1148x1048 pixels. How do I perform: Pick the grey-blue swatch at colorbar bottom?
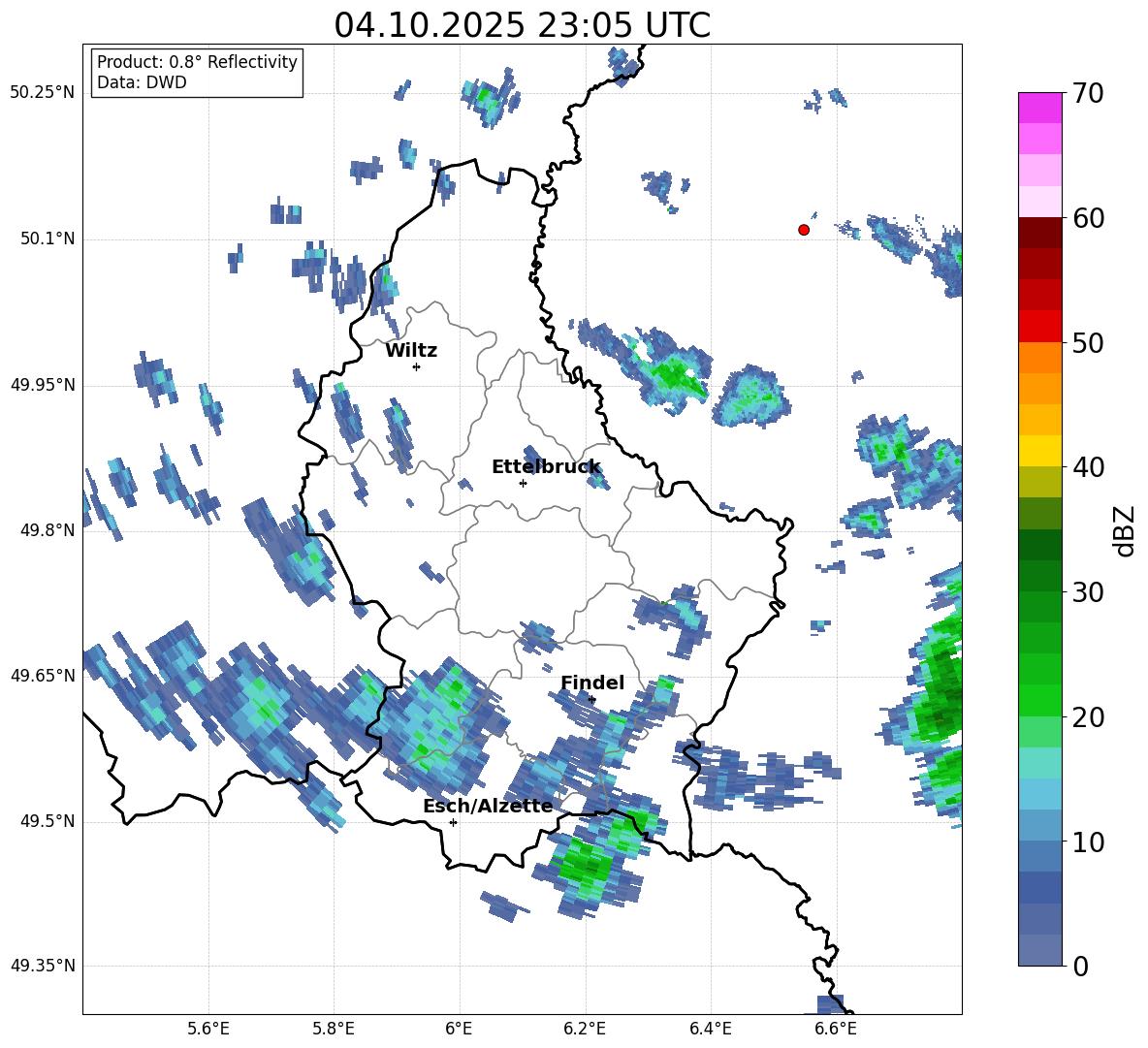(1039, 951)
